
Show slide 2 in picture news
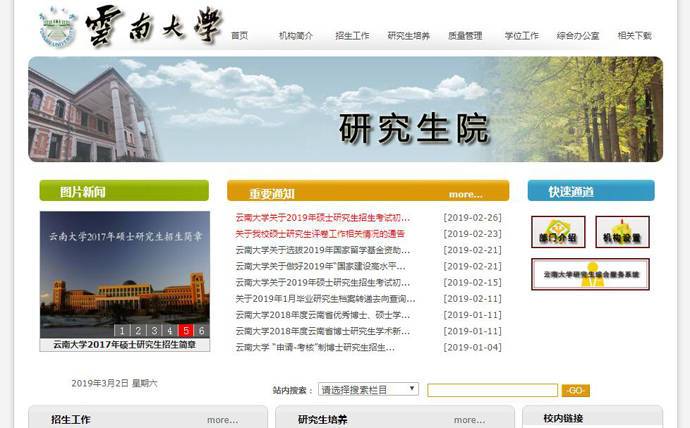[138, 330]
